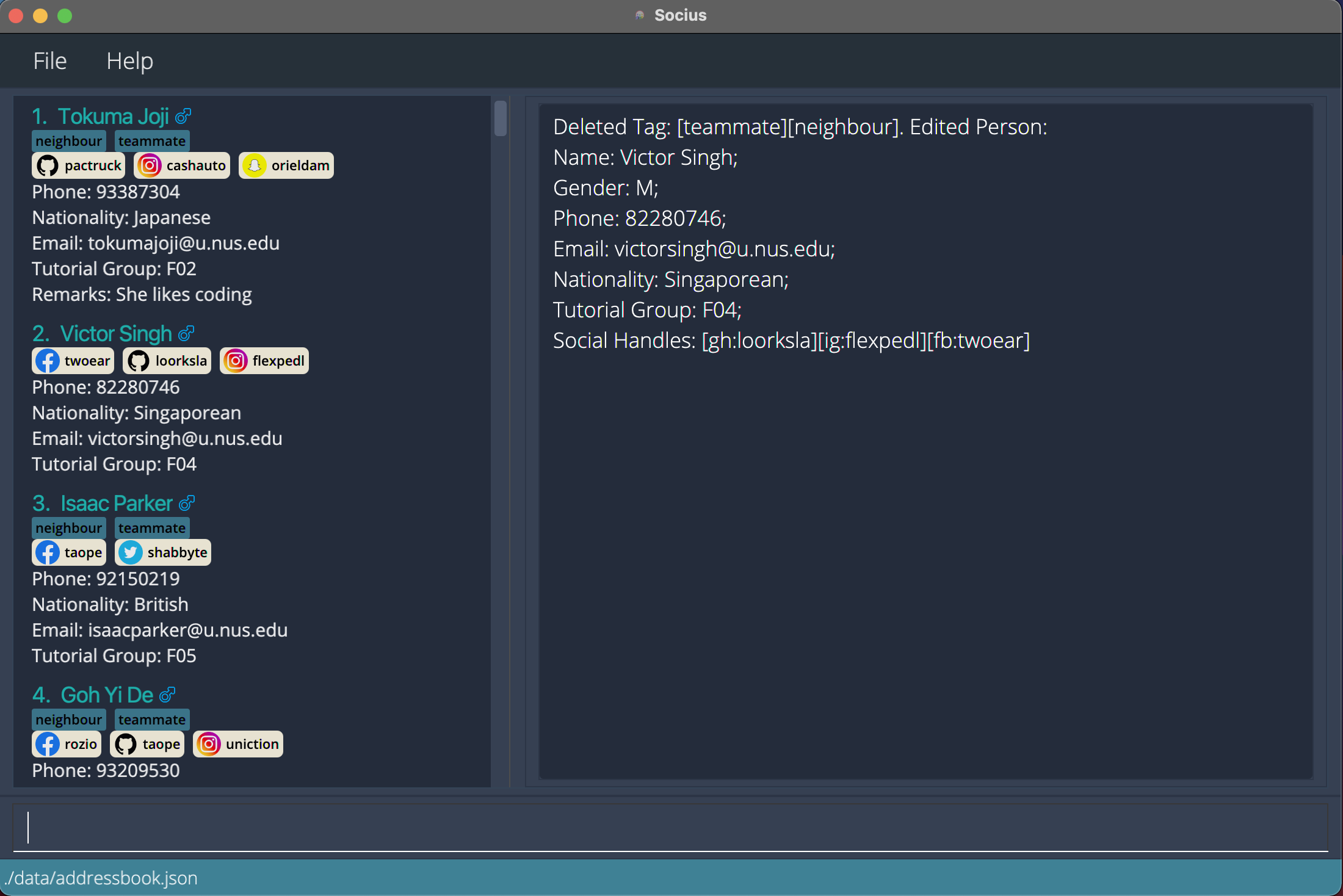The height and width of the screenshot is (896, 1343).
Task: Click Nationality: British text
Action: click(x=110, y=604)
